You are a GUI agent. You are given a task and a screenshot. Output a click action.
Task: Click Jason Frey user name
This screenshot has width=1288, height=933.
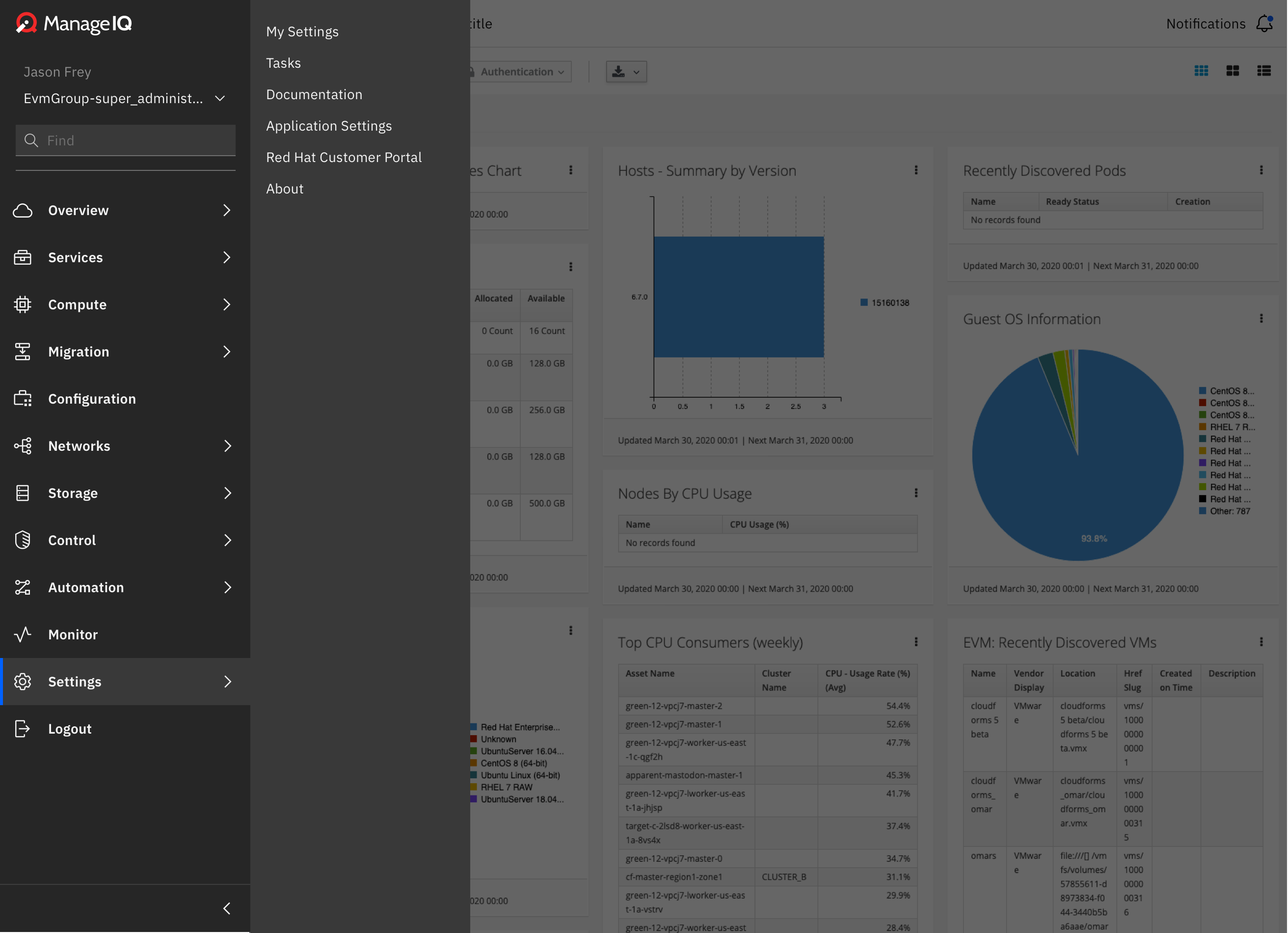pos(57,72)
